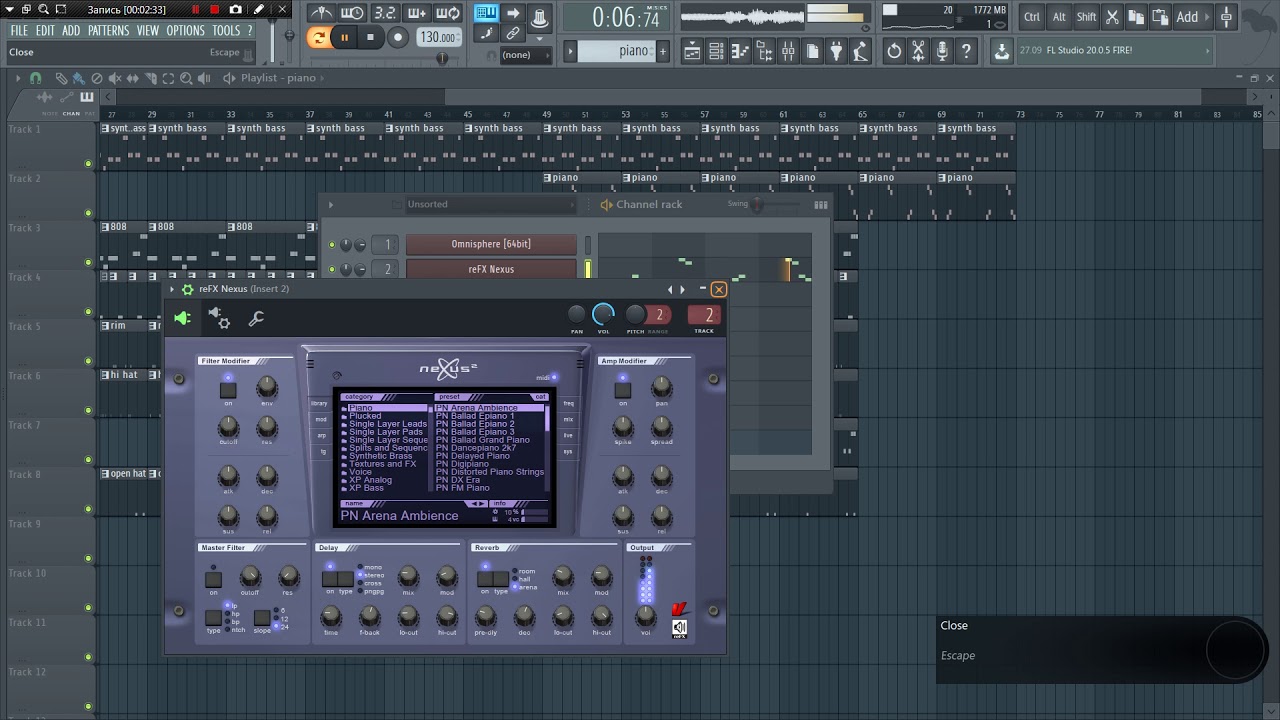Toggle the Amp Modifier on button
1280x720 pixels.
point(623,390)
